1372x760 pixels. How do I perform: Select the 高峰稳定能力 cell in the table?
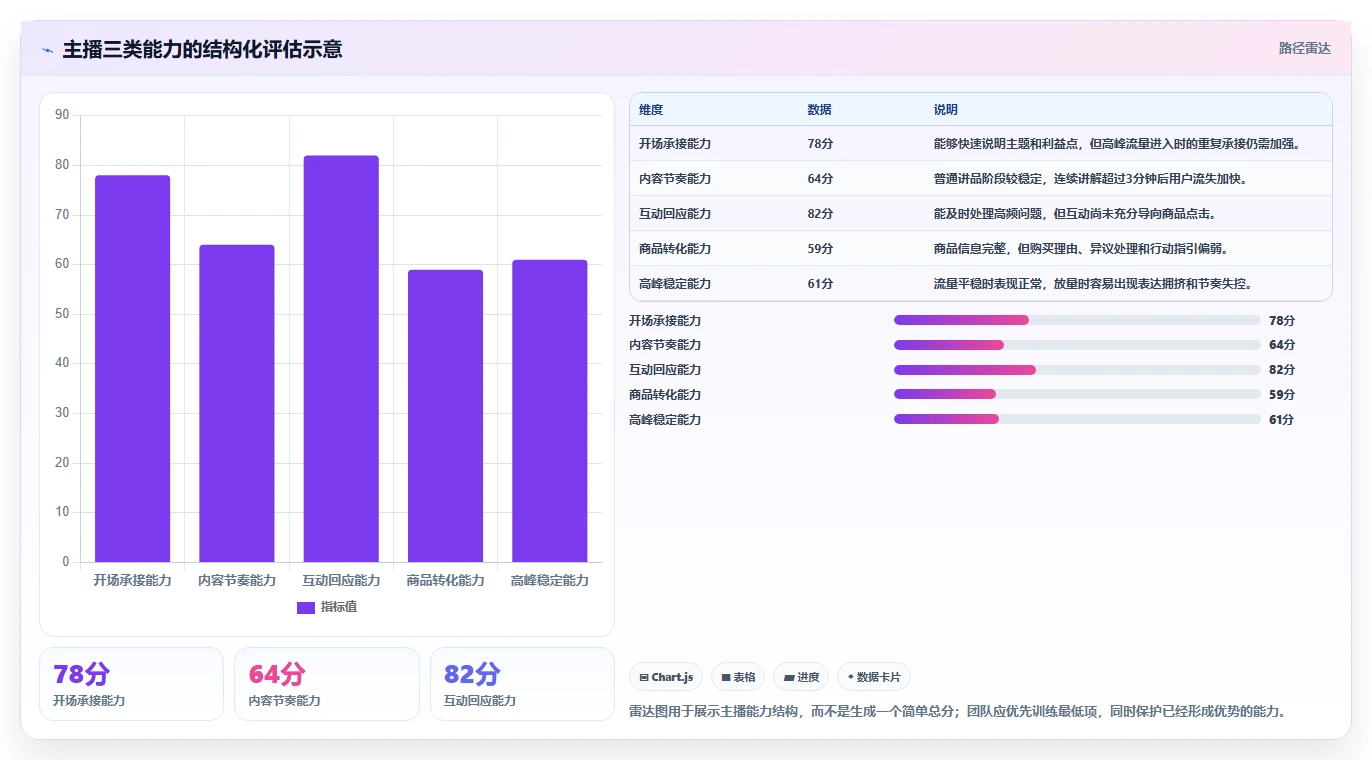click(x=675, y=284)
